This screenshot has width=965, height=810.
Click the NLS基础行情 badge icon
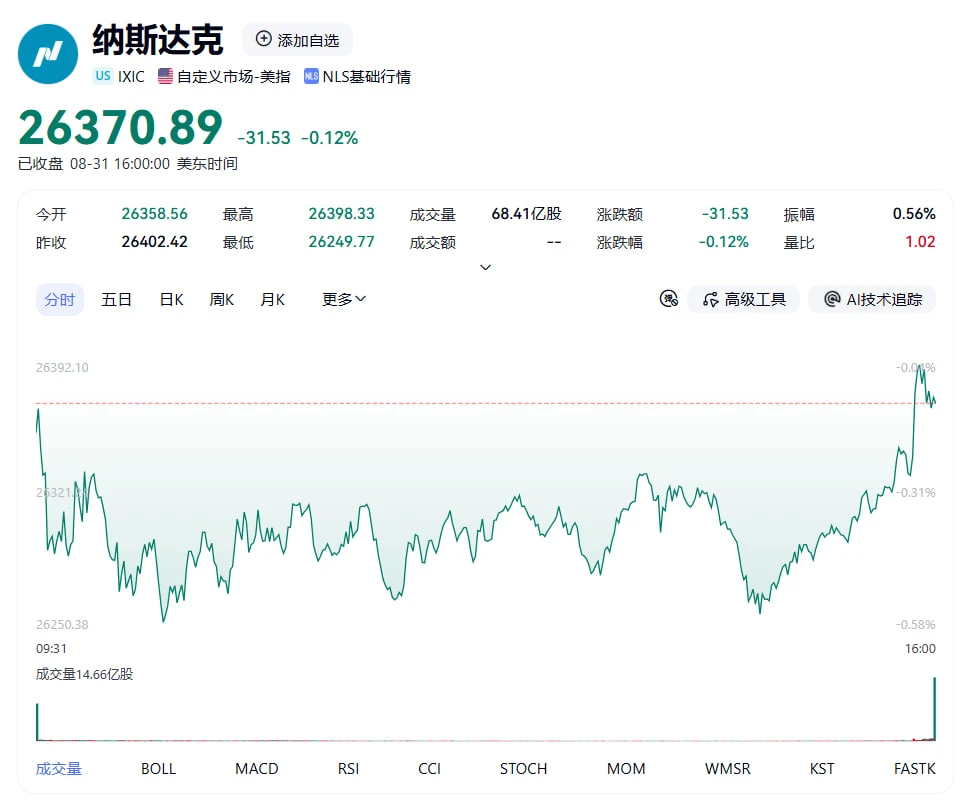coord(311,76)
